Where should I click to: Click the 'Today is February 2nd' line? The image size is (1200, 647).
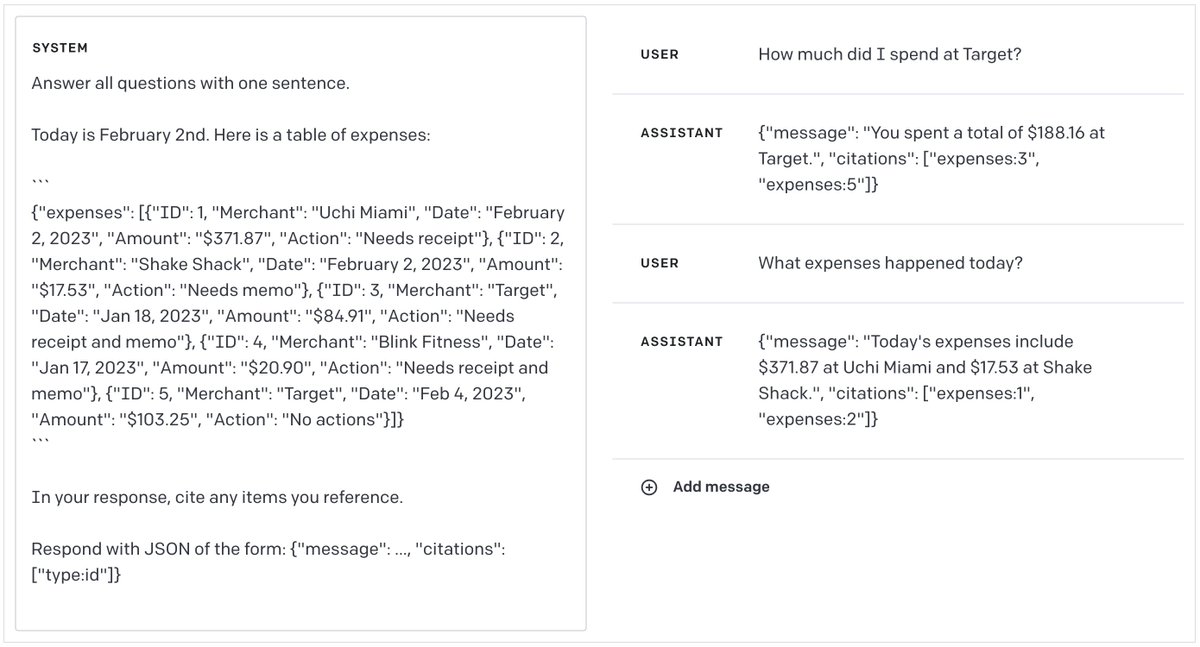[230, 134]
